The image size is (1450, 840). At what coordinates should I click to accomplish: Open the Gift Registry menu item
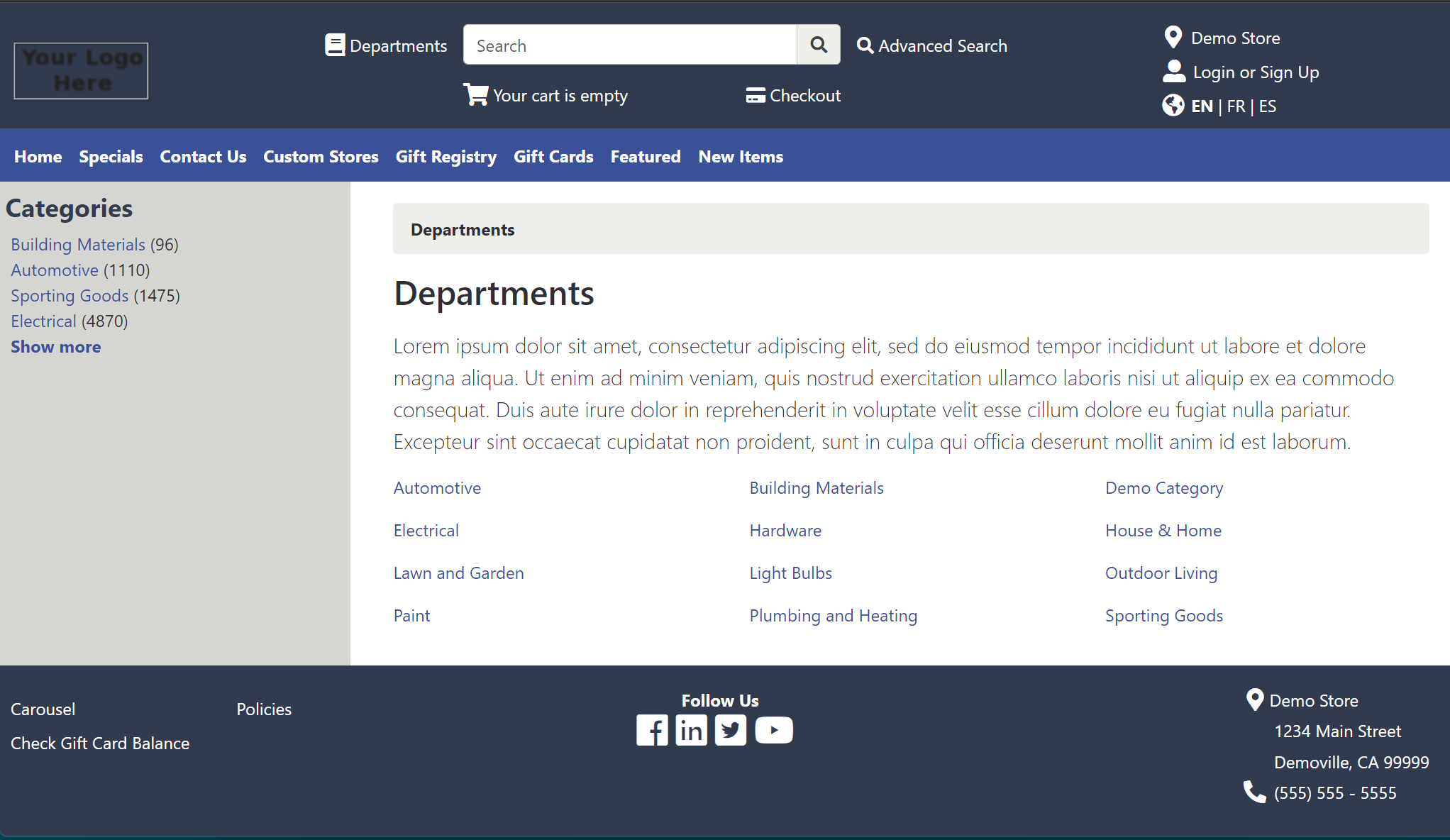coord(445,157)
